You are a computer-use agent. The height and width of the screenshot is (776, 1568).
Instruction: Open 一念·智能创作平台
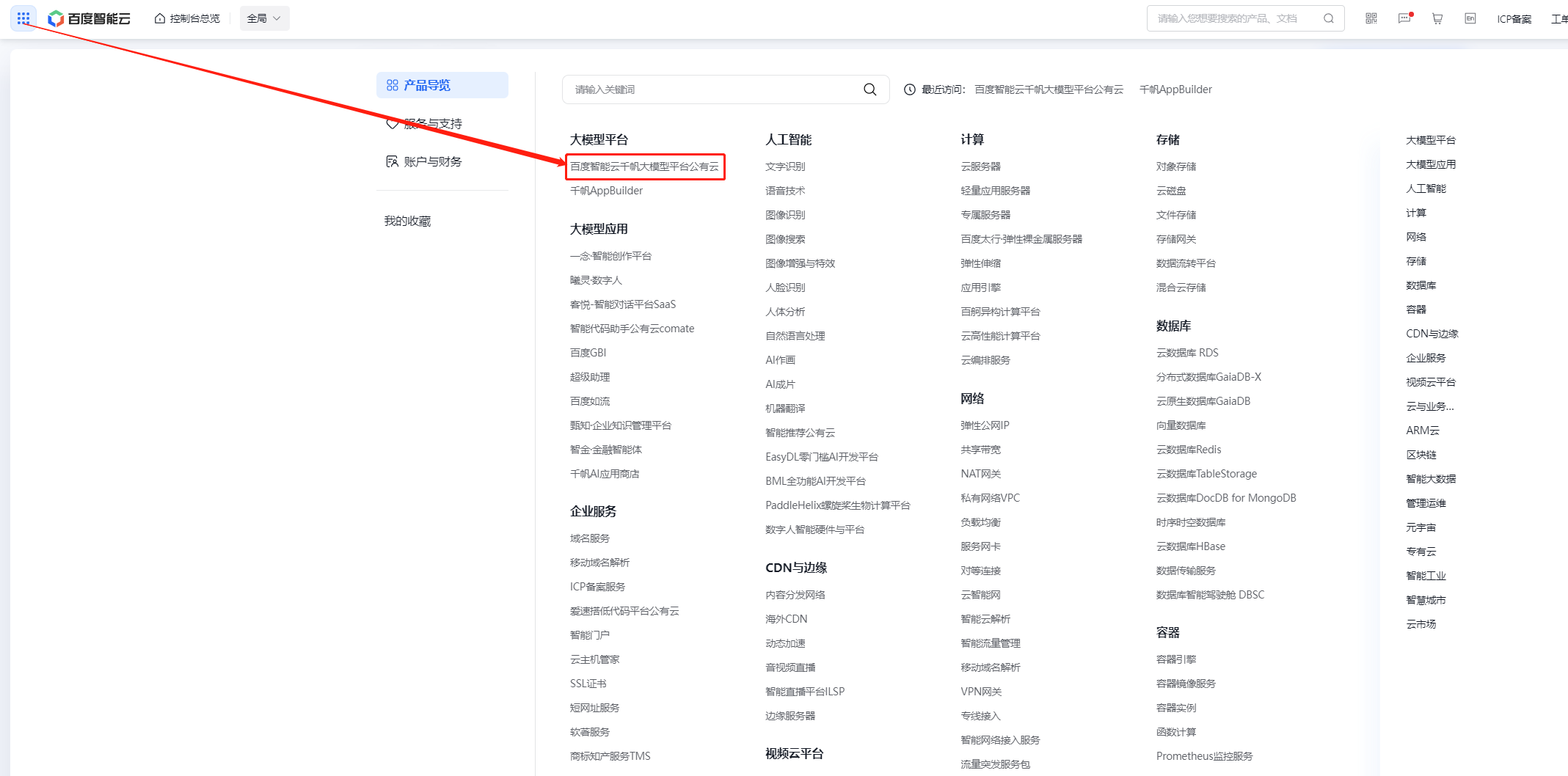(611, 256)
